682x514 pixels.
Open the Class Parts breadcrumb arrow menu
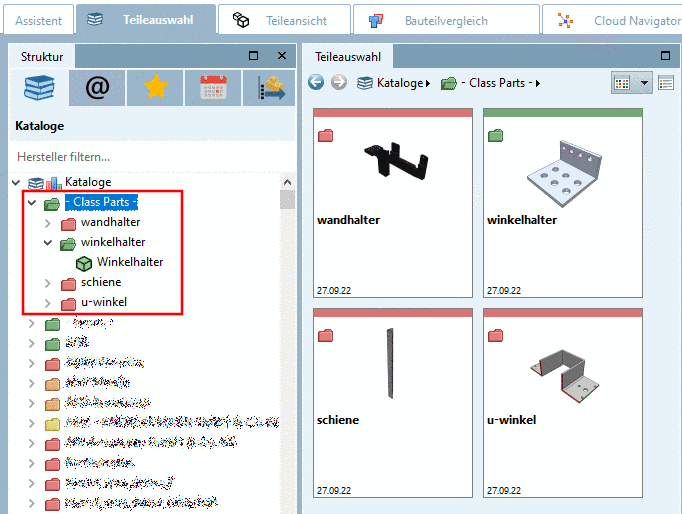(538, 83)
